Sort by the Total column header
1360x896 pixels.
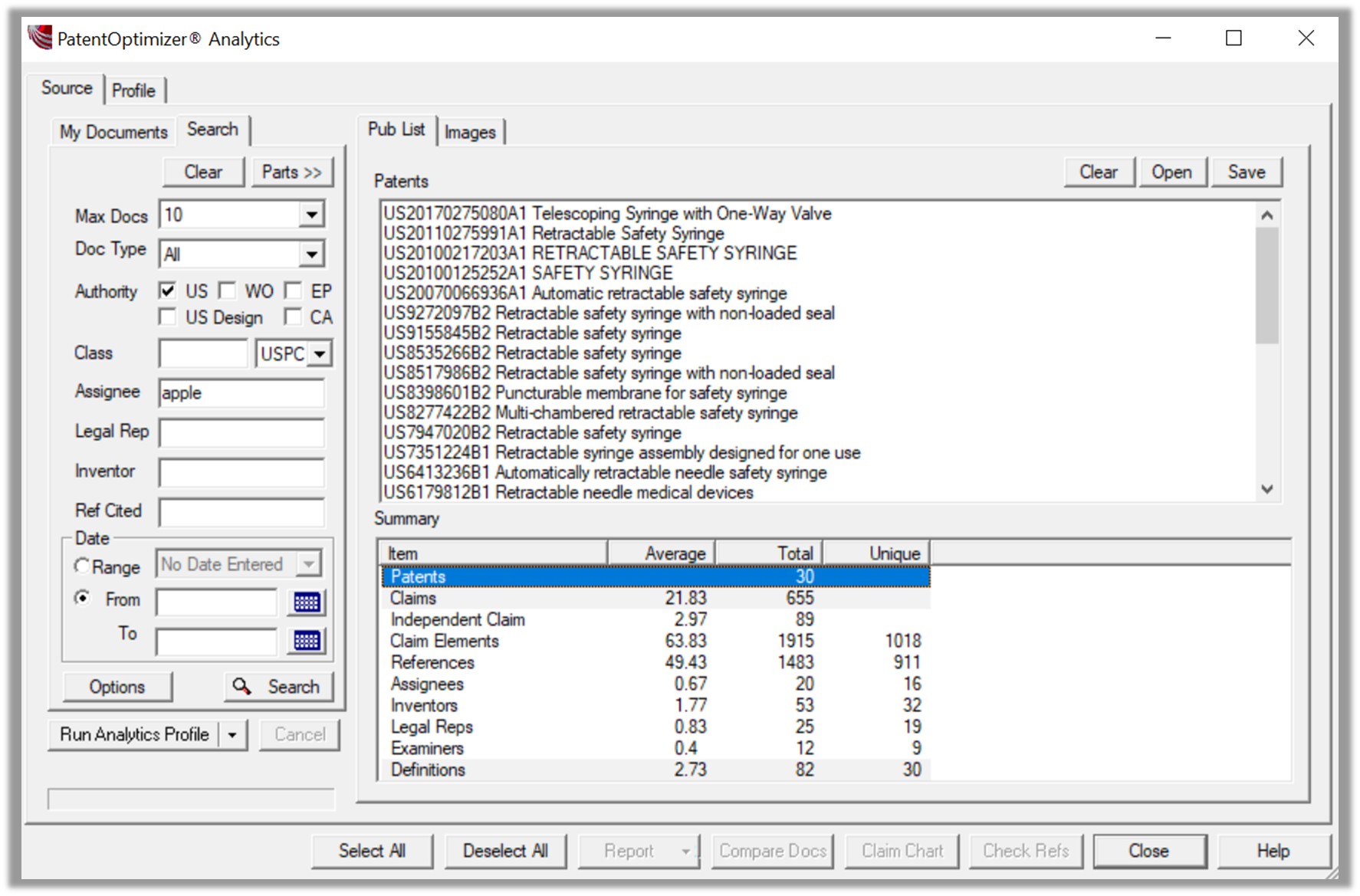[770, 553]
